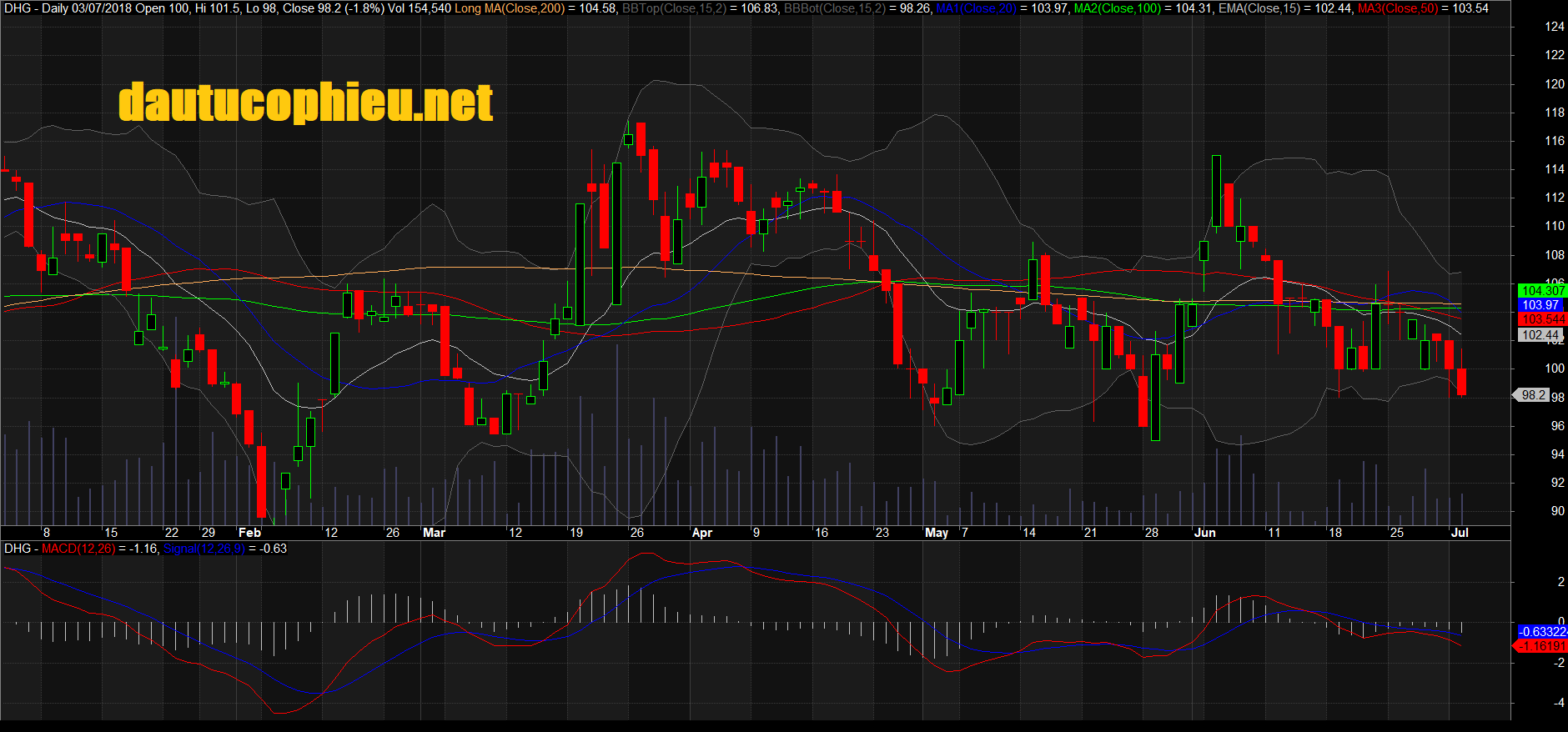Select the blue MA1(Close,20) label
This screenshot has width=1568, height=732.
(976, 8)
